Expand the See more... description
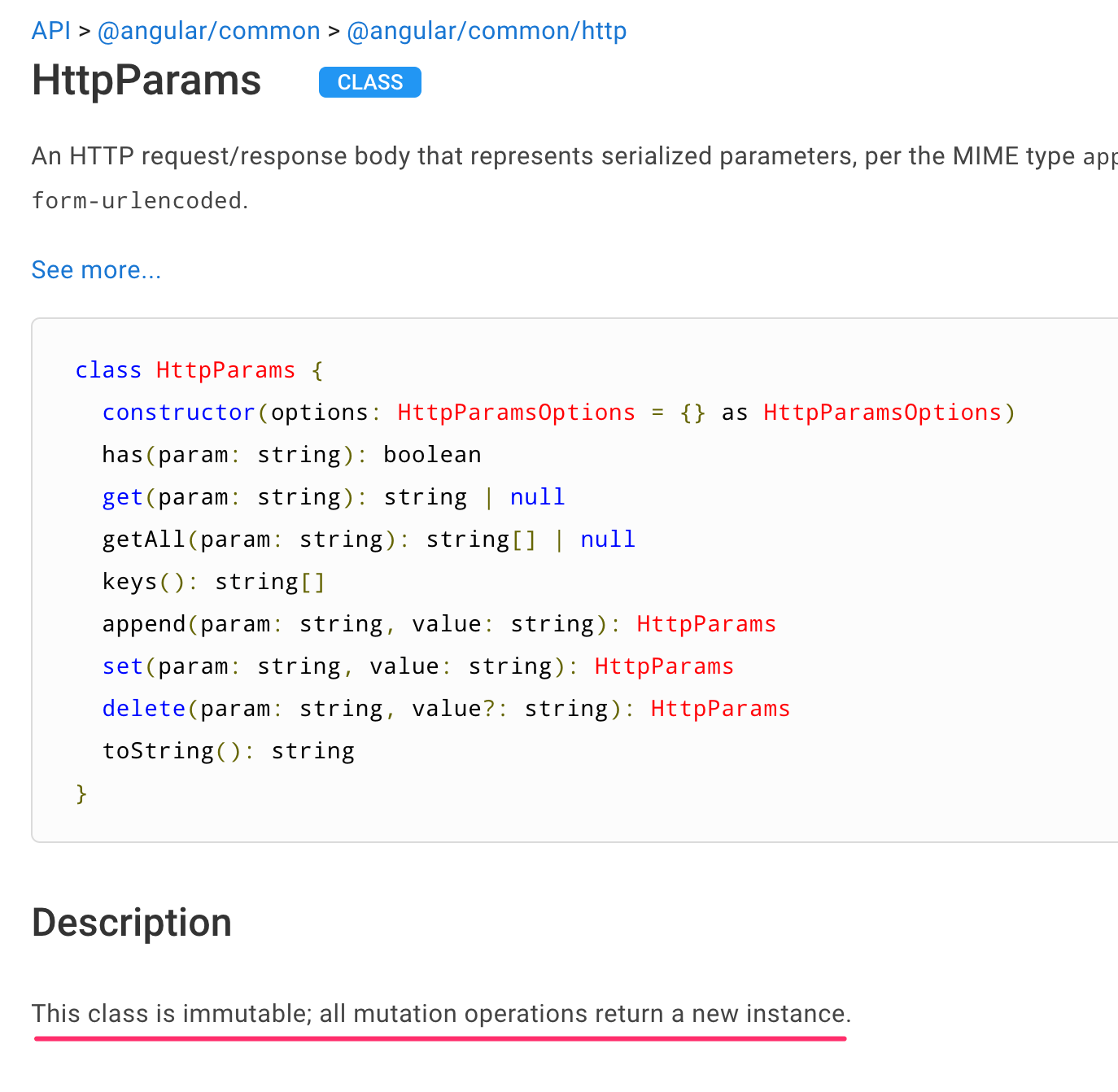This screenshot has width=1118, height=1092. pos(95,269)
